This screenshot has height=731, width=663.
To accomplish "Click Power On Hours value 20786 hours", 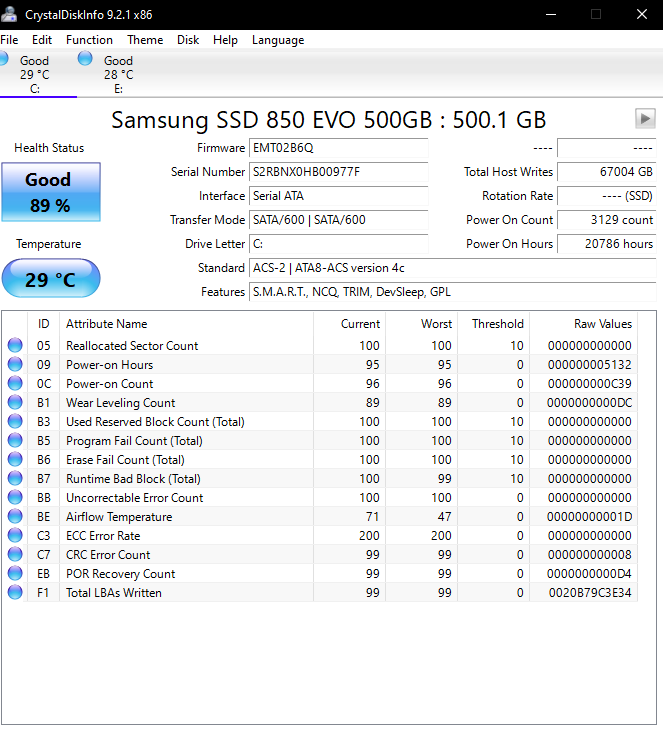I will click(x=607, y=244).
